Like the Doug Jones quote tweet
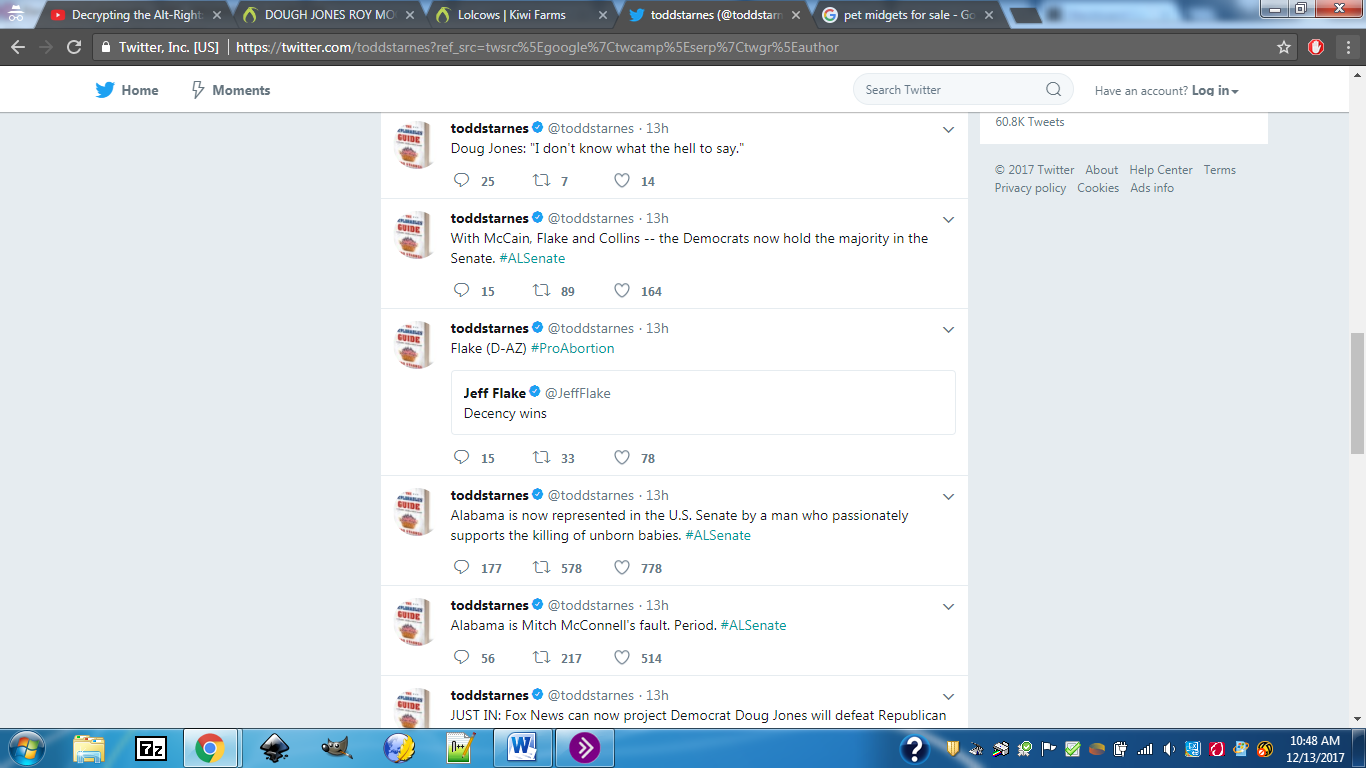This screenshot has width=1366, height=768. (622, 181)
